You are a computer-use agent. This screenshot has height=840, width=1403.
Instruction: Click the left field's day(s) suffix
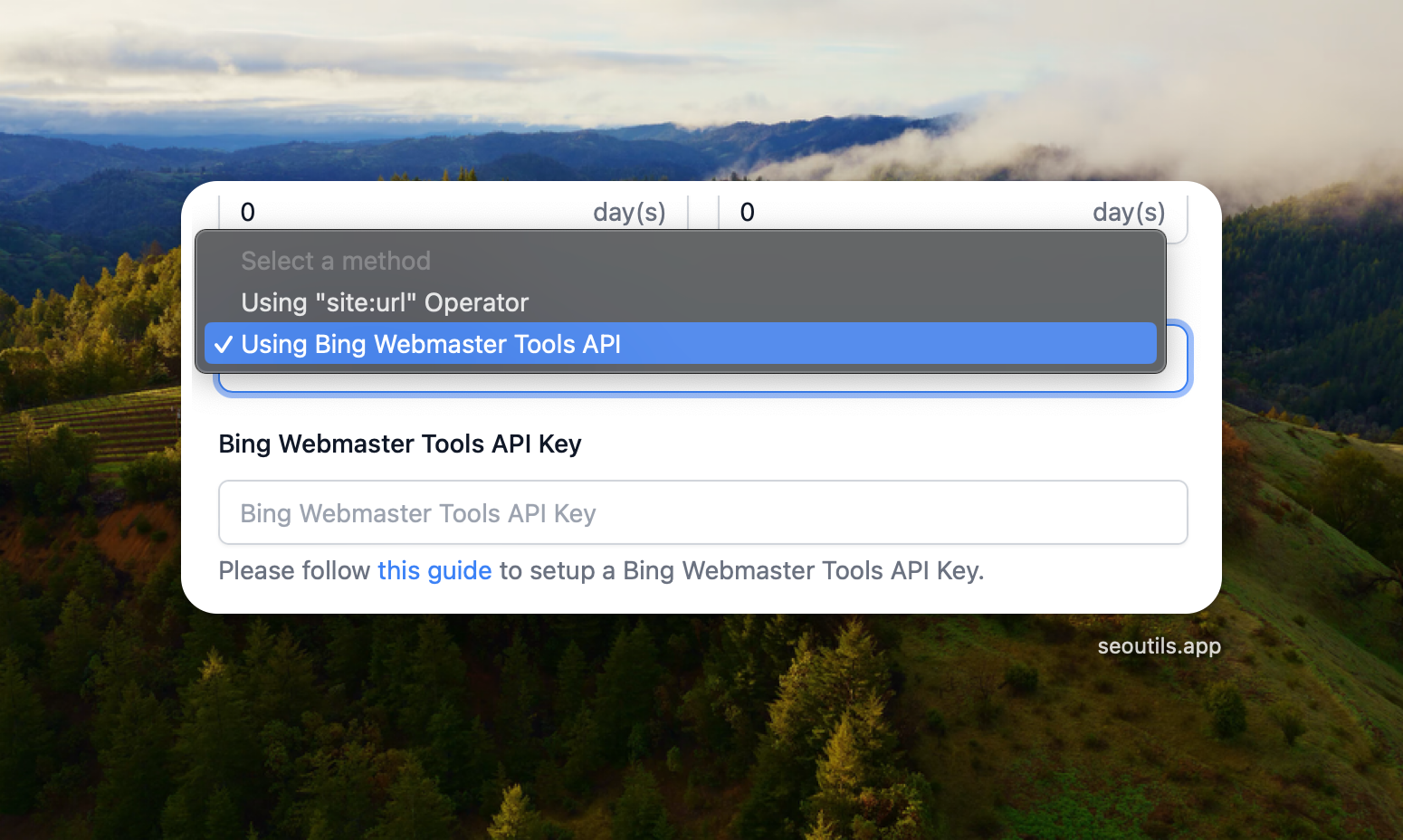[x=629, y=212]
